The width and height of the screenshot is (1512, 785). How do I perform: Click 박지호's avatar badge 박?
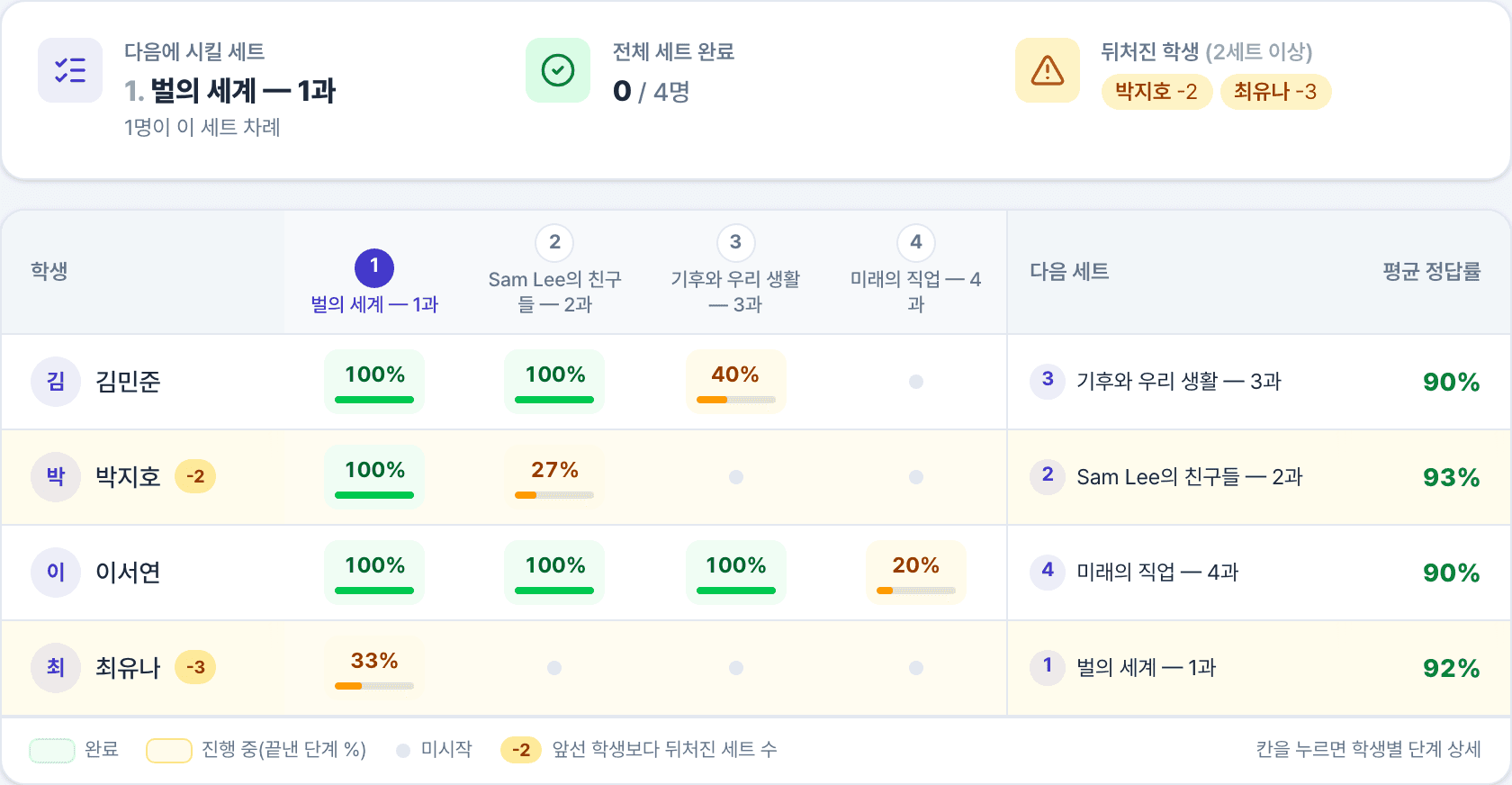pos(56,477)
